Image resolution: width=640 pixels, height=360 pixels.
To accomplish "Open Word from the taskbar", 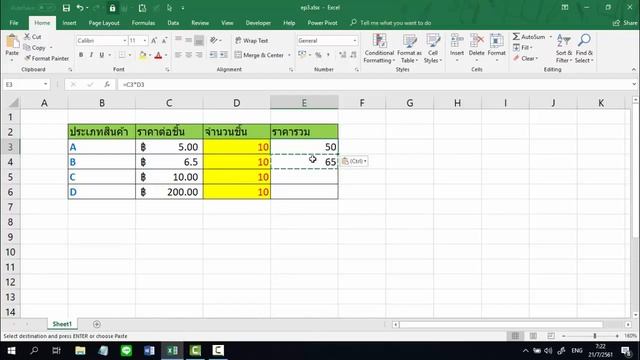I will click(149, 351).
